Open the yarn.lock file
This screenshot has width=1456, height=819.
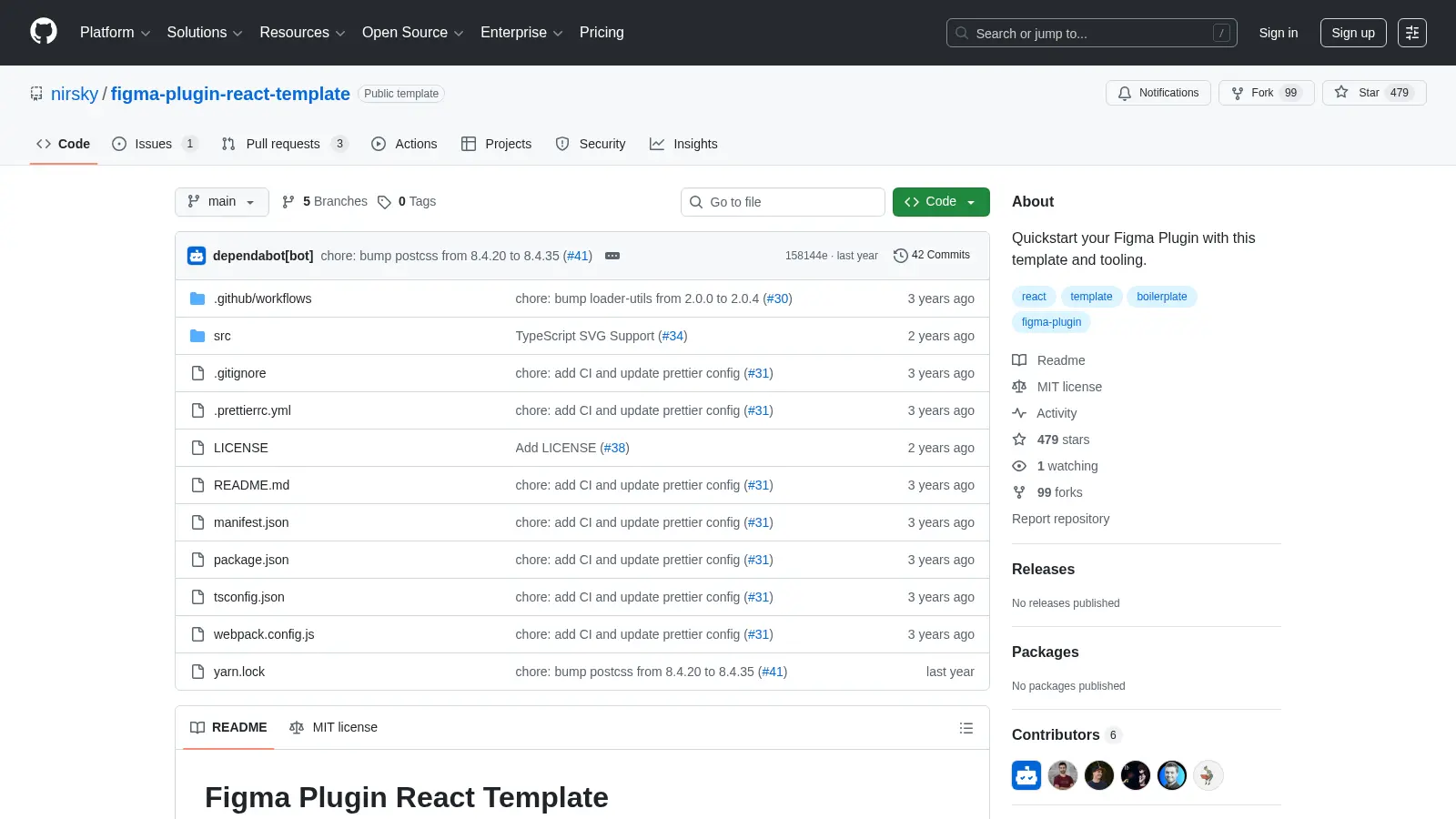[239, 672]
